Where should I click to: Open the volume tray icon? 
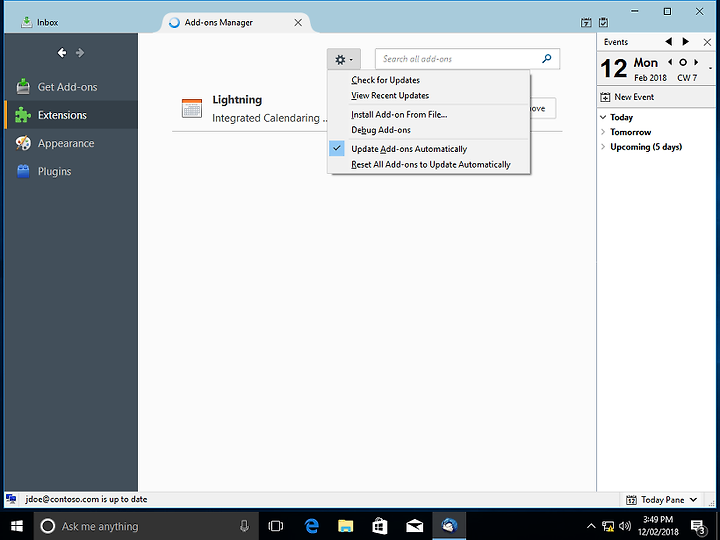[x=625, y=526]
